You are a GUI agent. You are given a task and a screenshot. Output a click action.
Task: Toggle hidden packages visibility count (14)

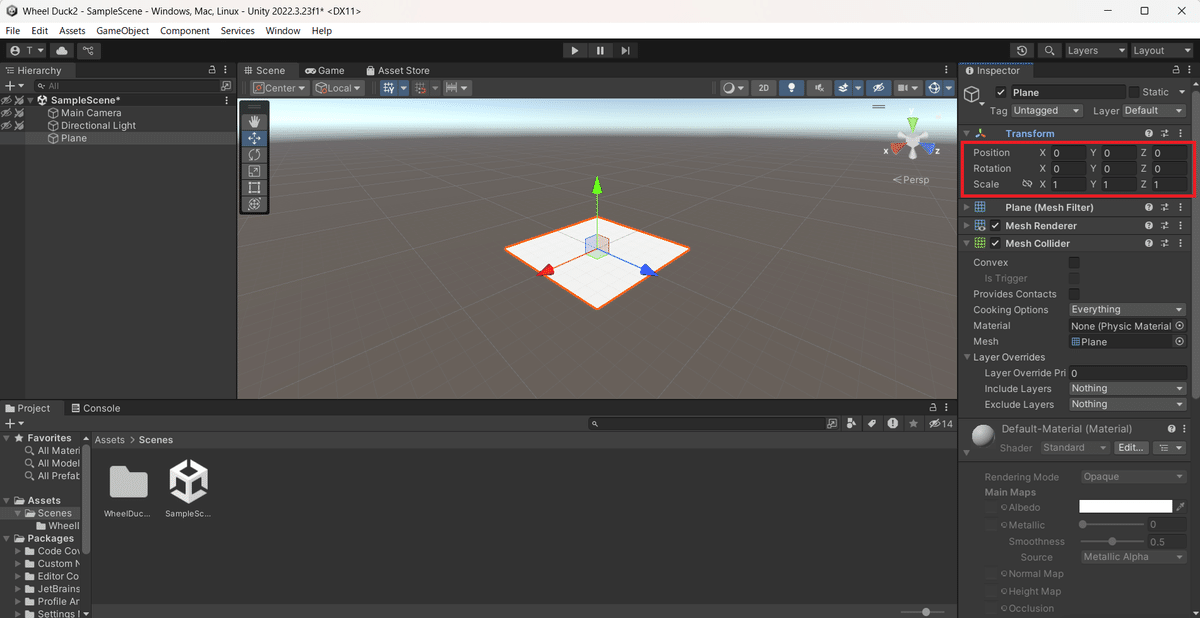pyautogui.click(x=941, y=424)
